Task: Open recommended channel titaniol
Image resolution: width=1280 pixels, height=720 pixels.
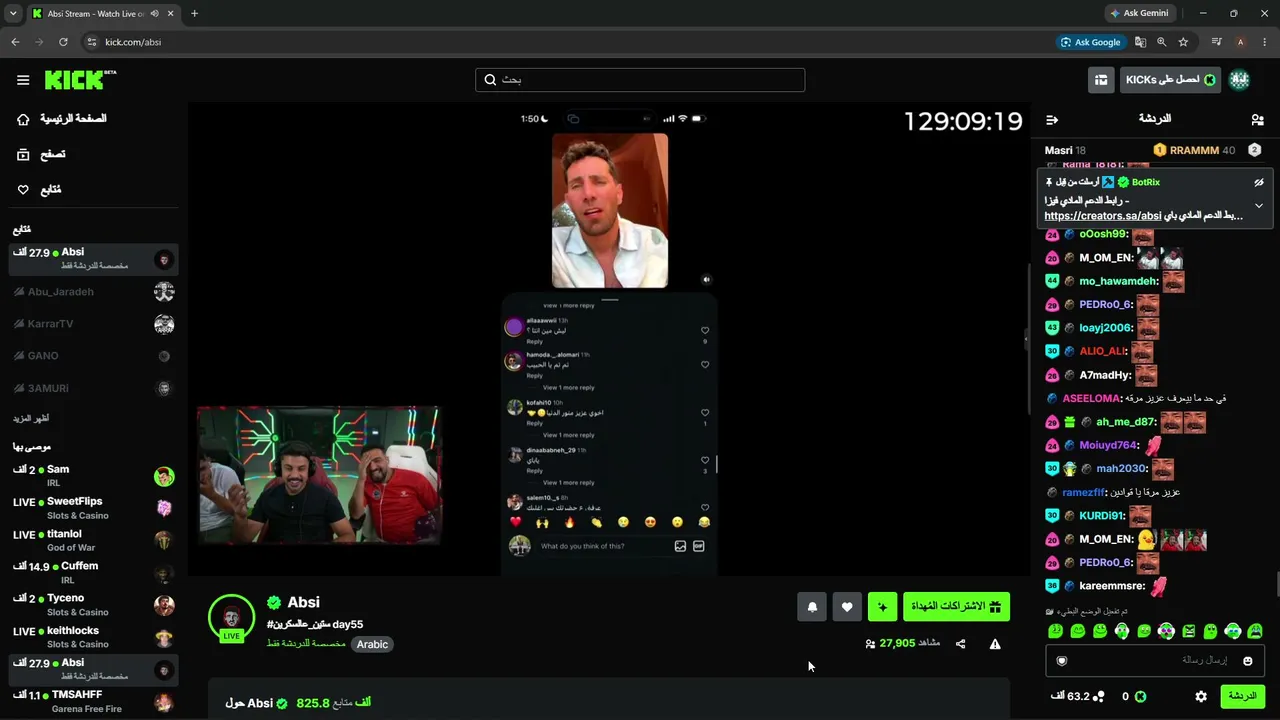Action: click(94, 540)
